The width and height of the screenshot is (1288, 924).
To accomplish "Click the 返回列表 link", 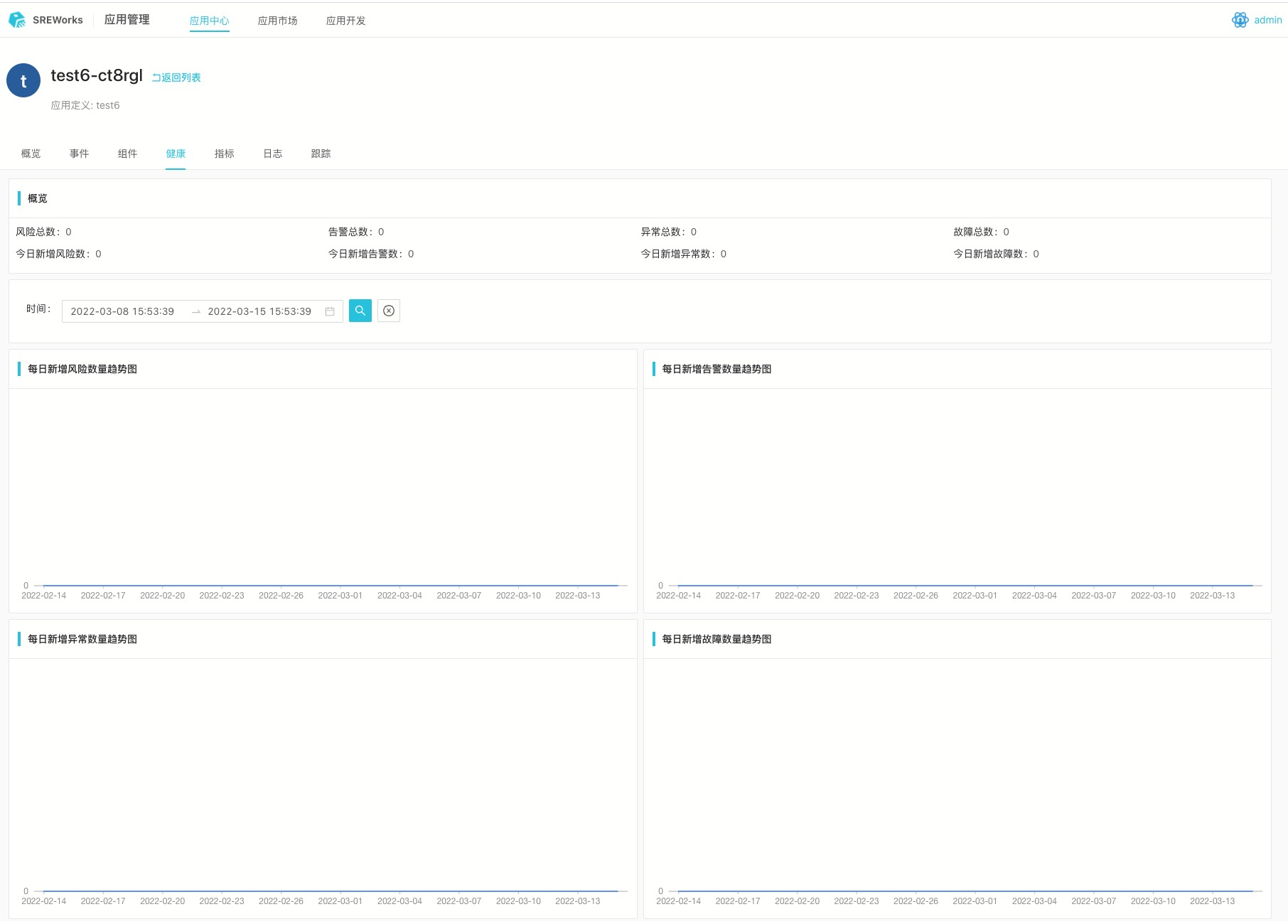I will (176, 77).
